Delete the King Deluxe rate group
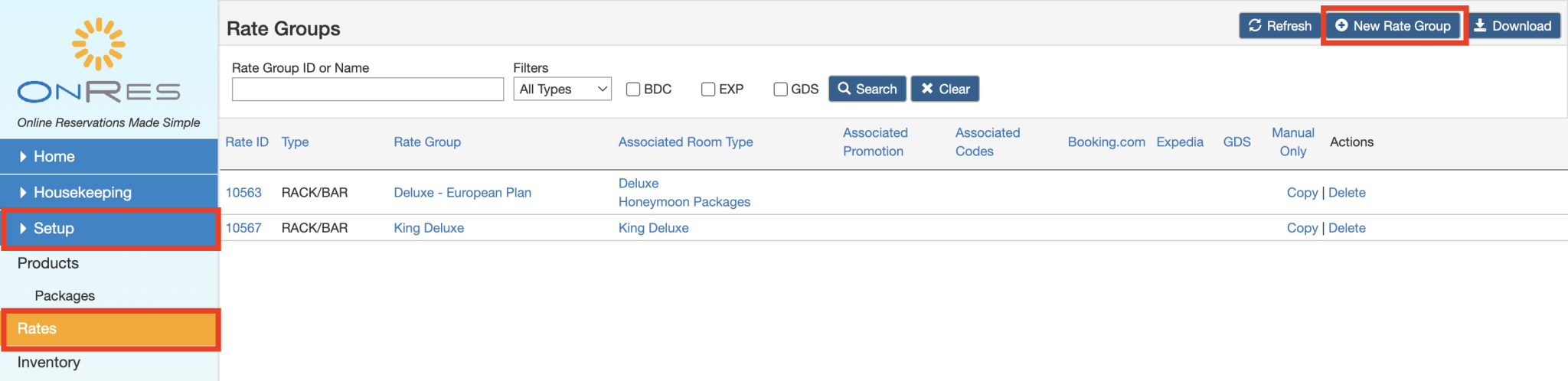This screenshot has width=1568, height=381. point(1347,228)
